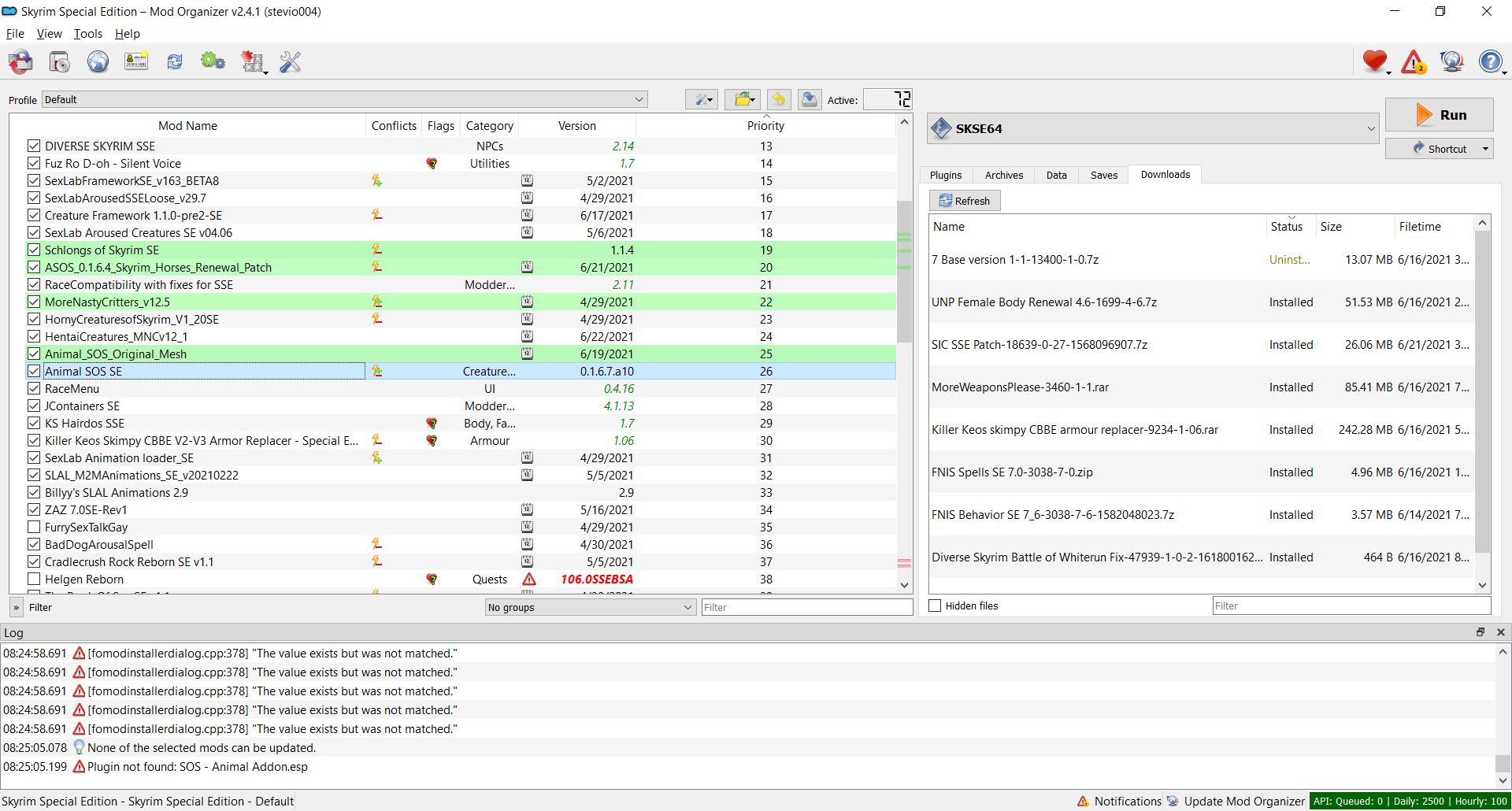Click the open folder icon above mod list
The height and width of the screenshot is (811, 1512).
pyautogui.click(x=743, y=99)
